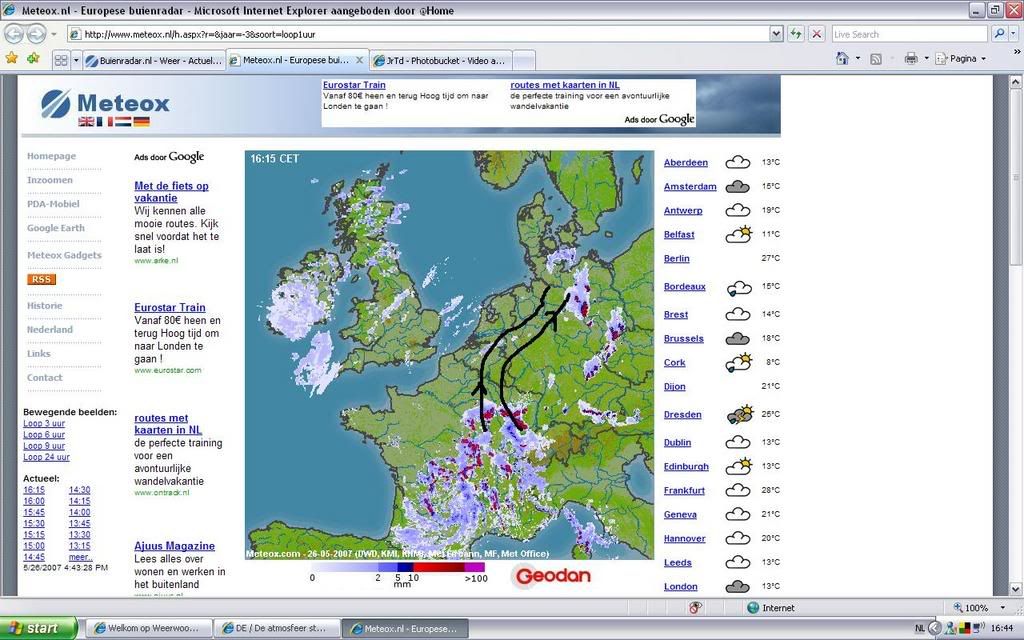The width and height of the screenshot is (1024, 640).
Task: Open the Eurostar Train banner ad link
Action: click(354, 85)
